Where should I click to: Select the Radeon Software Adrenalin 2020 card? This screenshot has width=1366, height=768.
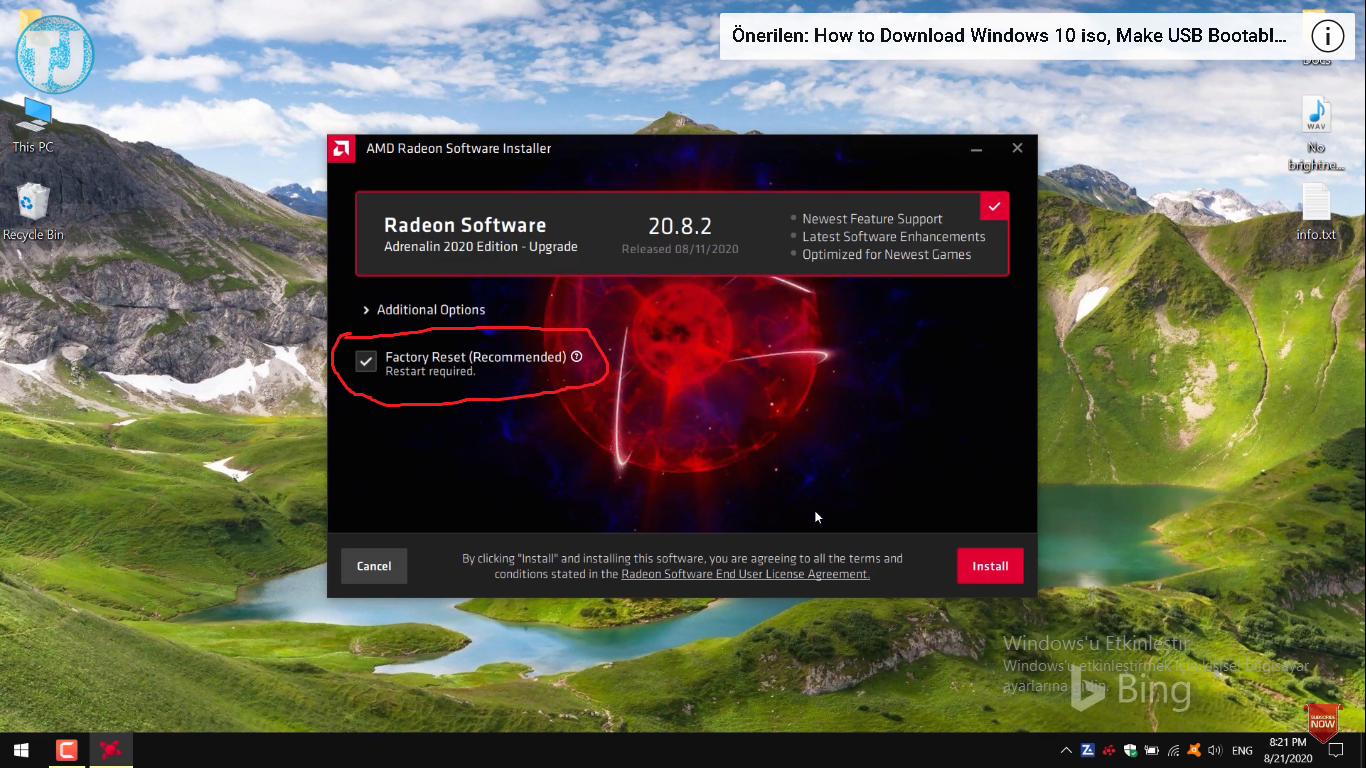click(x=682, y=234)
